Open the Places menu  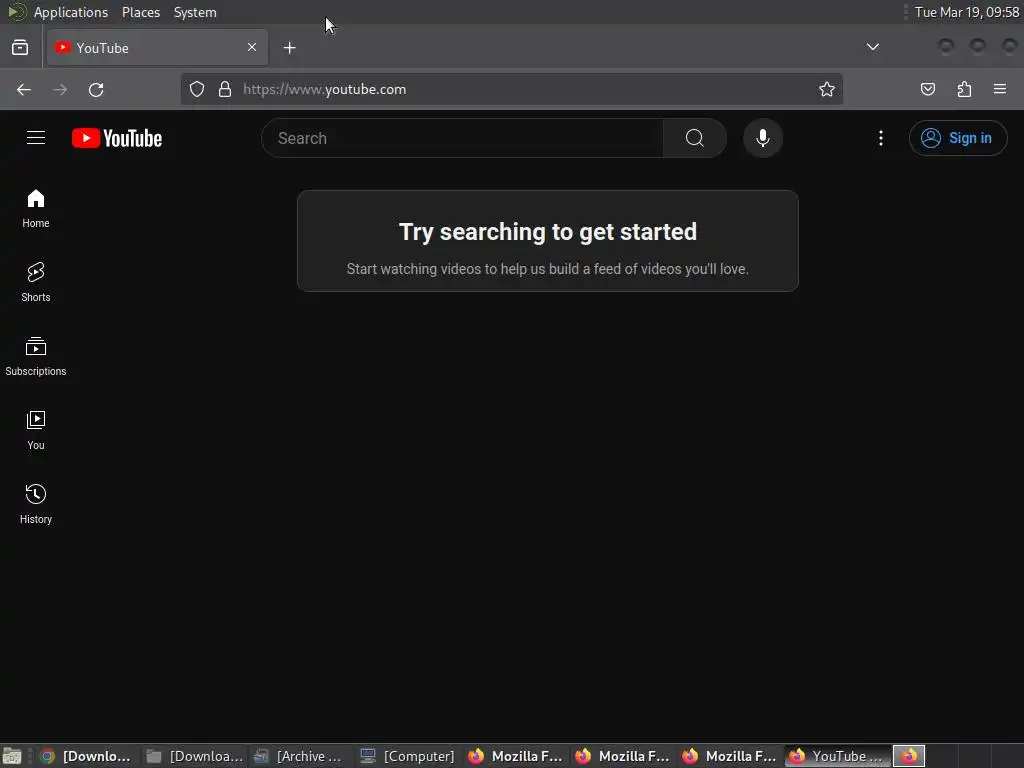pos(141,12)
